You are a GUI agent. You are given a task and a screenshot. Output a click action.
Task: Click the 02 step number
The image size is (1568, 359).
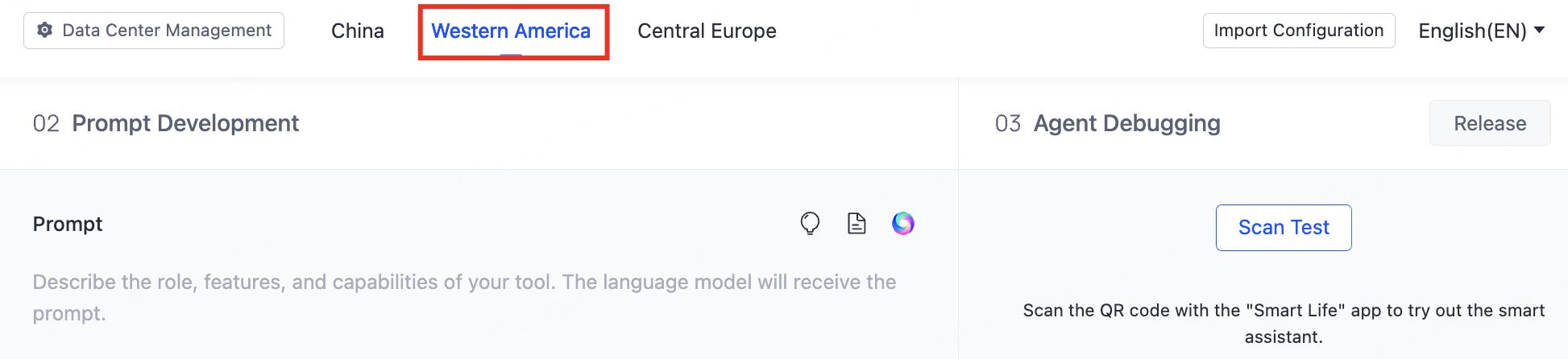(x=46, y=123)
